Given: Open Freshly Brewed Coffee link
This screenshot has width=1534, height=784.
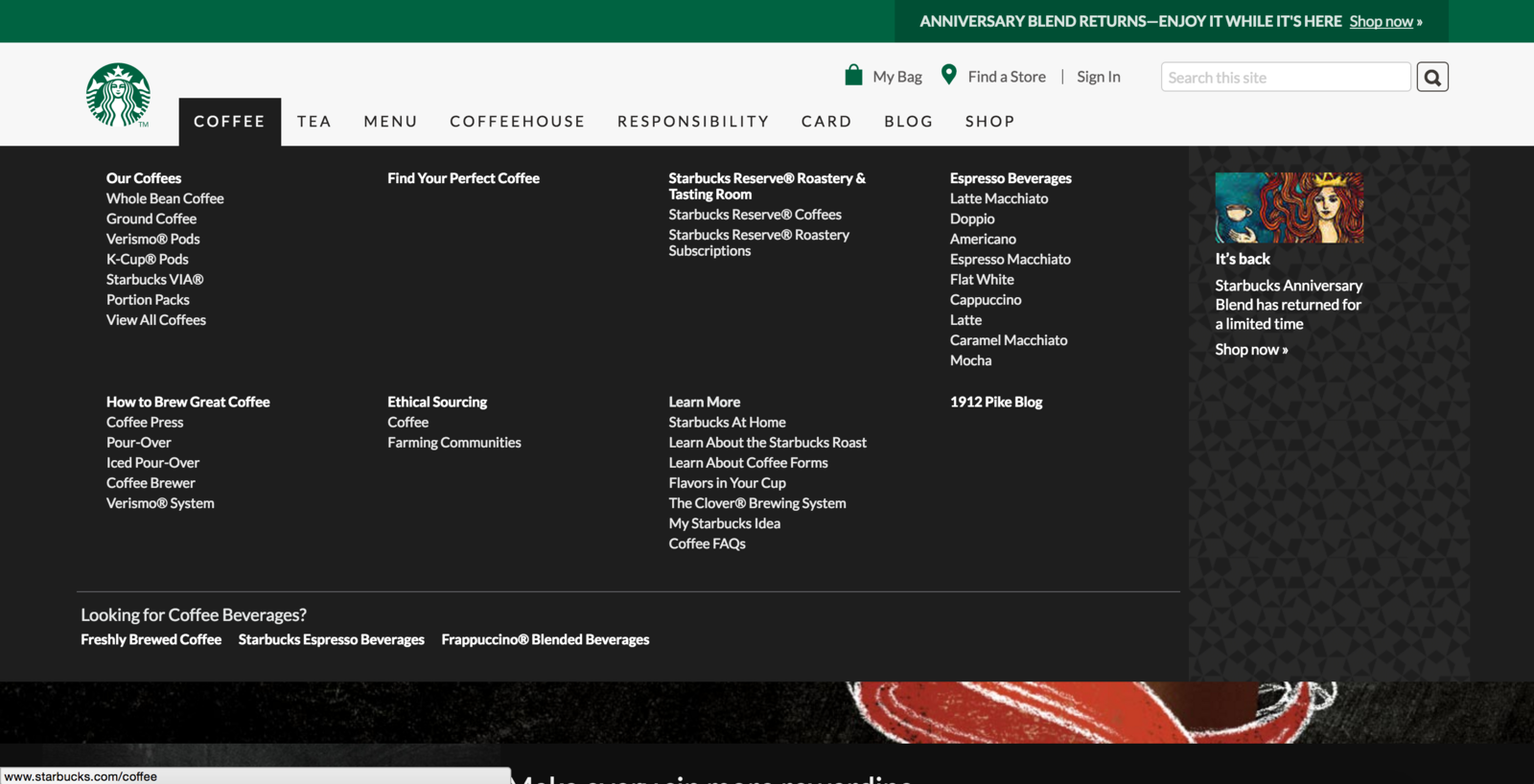Looking at the screenshot, I should pos(151,639).
